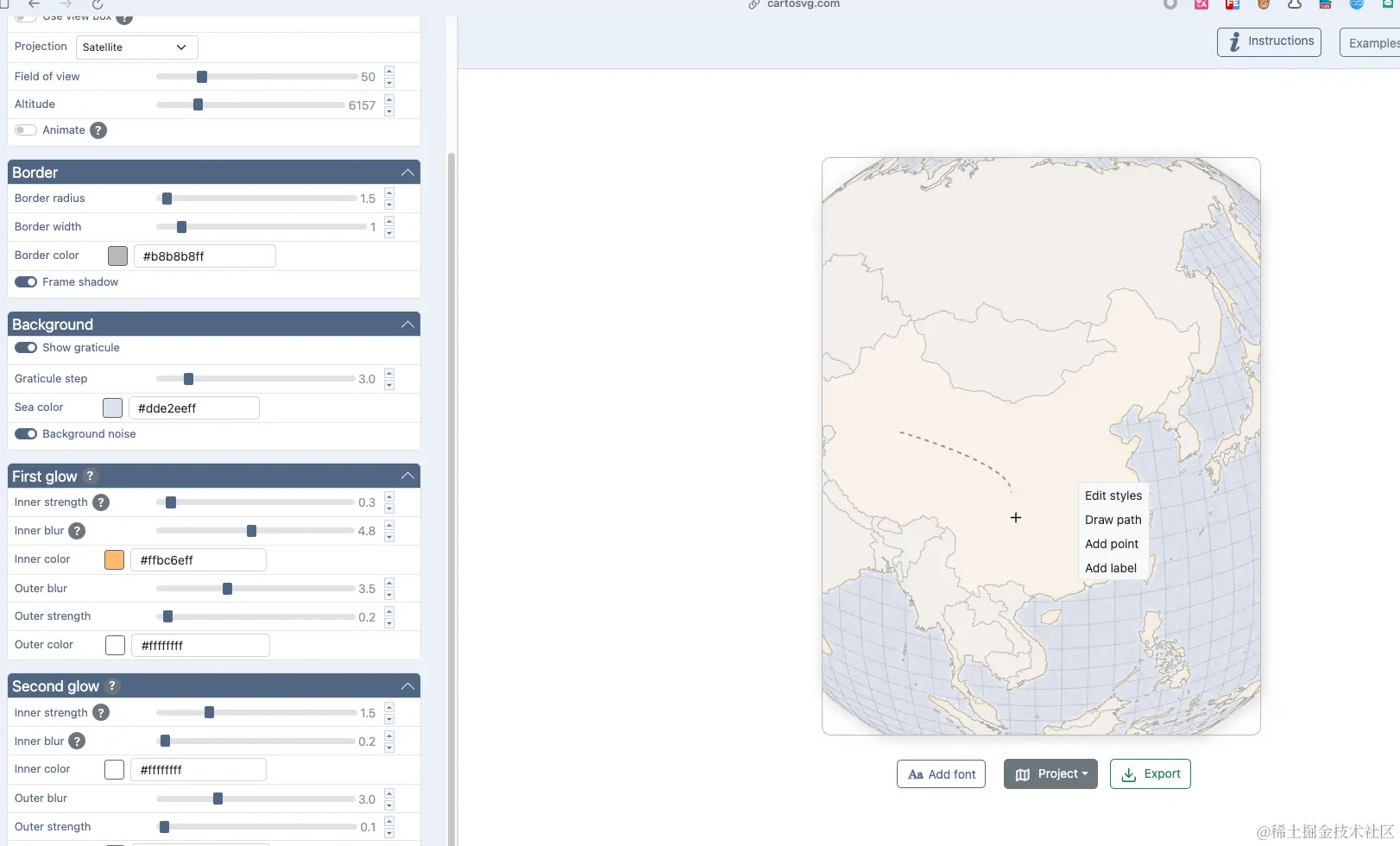The width and height of the screenshot is (1400, 846).
Task: Choose Add point from context menu
Action: pos(1112,544)
